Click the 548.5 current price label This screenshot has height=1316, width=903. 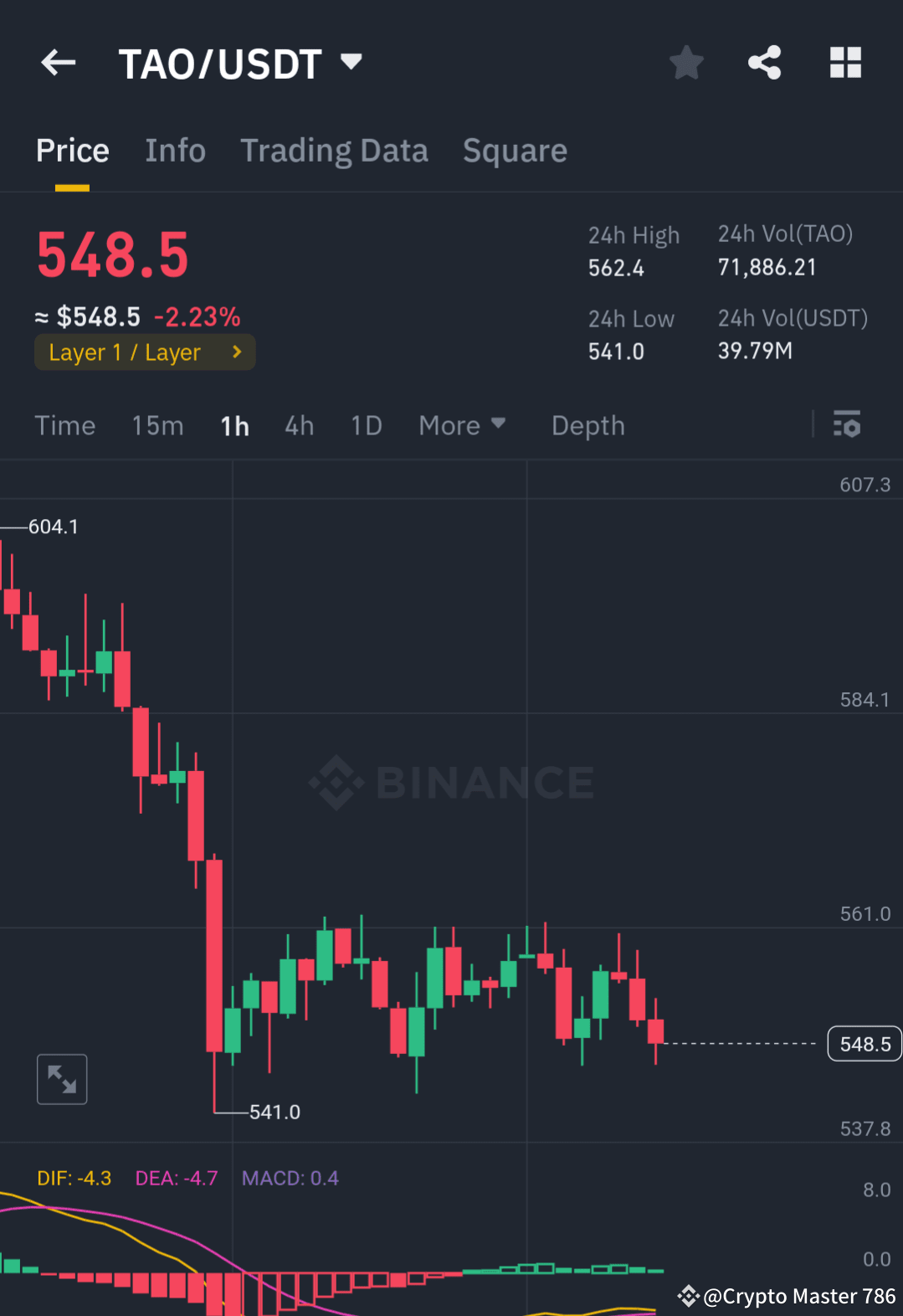click(x=865, y=1043)
